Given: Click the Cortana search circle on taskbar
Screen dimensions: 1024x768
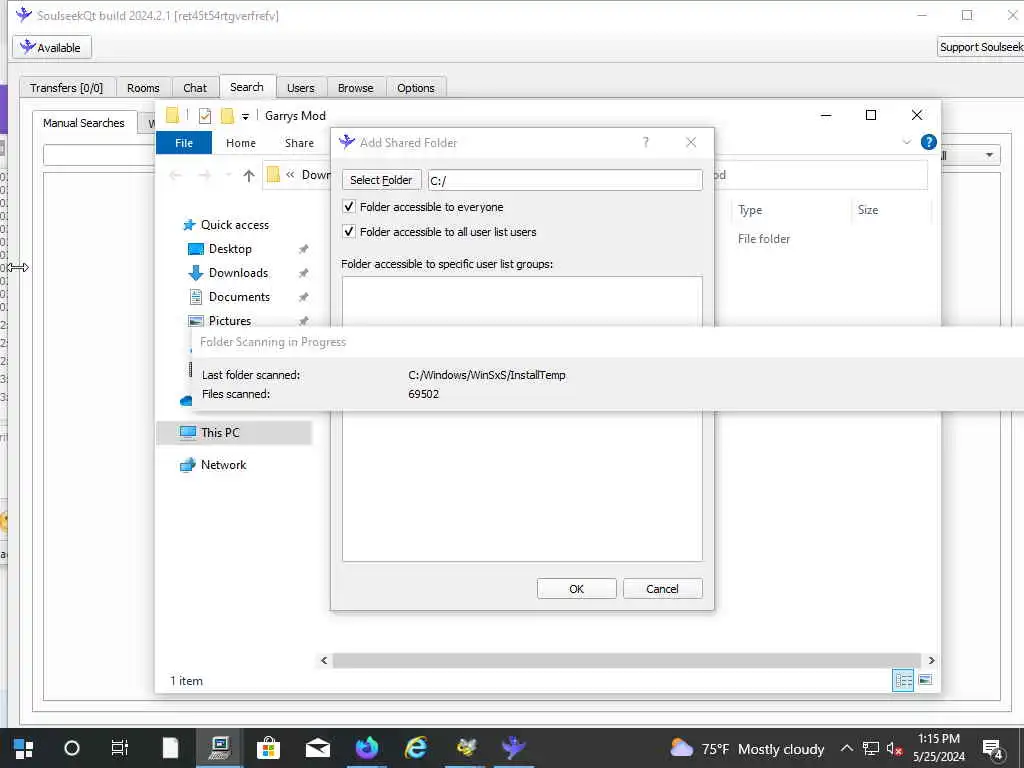Looking at the screenshot, I should [72, 748].
